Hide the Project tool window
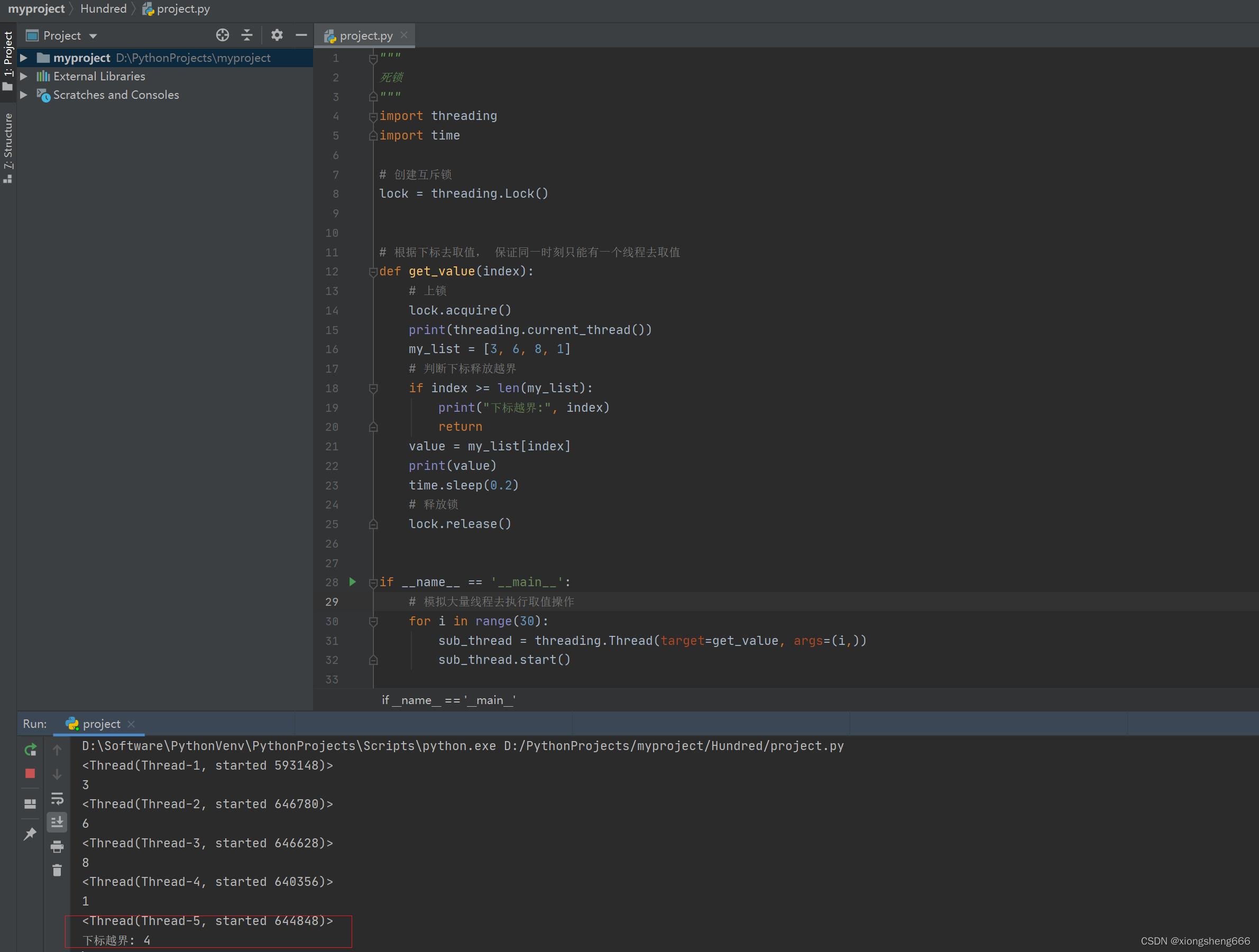Viewport: 1259px width, 952px height. click(301, 35)
